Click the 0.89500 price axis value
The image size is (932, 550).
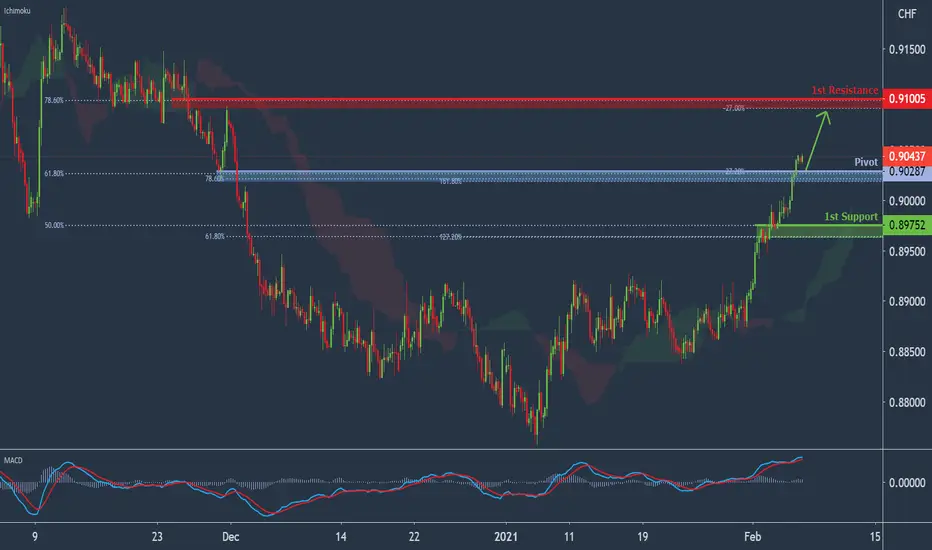pos(907,252)
